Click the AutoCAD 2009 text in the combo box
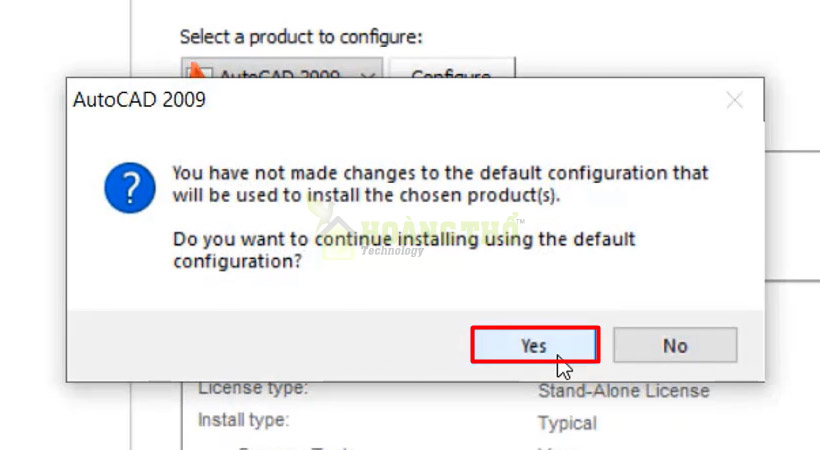 click(x=280, y=76)
